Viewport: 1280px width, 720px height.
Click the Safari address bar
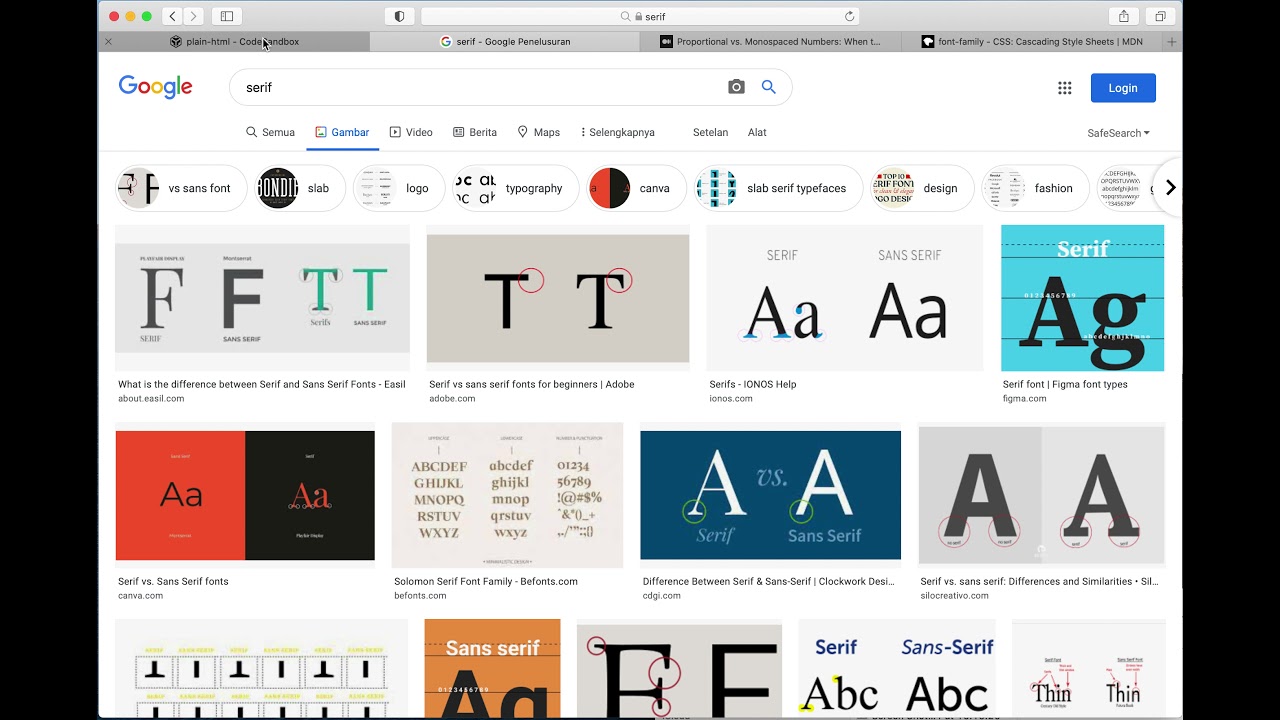(640, 16)
